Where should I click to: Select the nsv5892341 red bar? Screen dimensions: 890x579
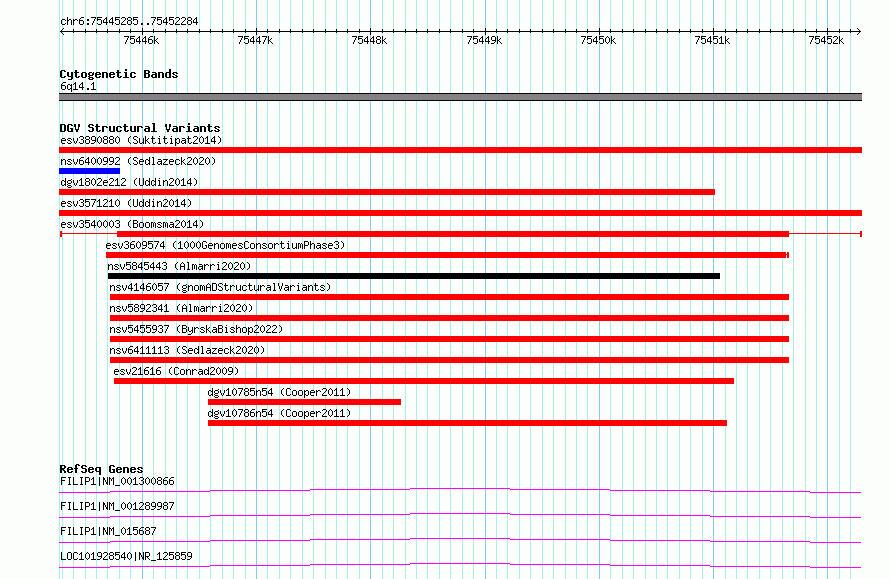pos(450,318)
